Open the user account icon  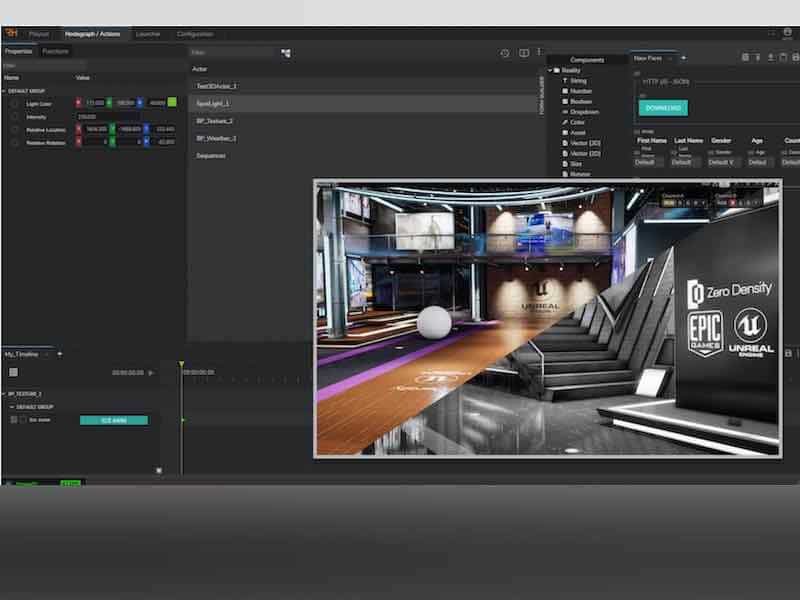pyautogui.click(x=787, y=32)
